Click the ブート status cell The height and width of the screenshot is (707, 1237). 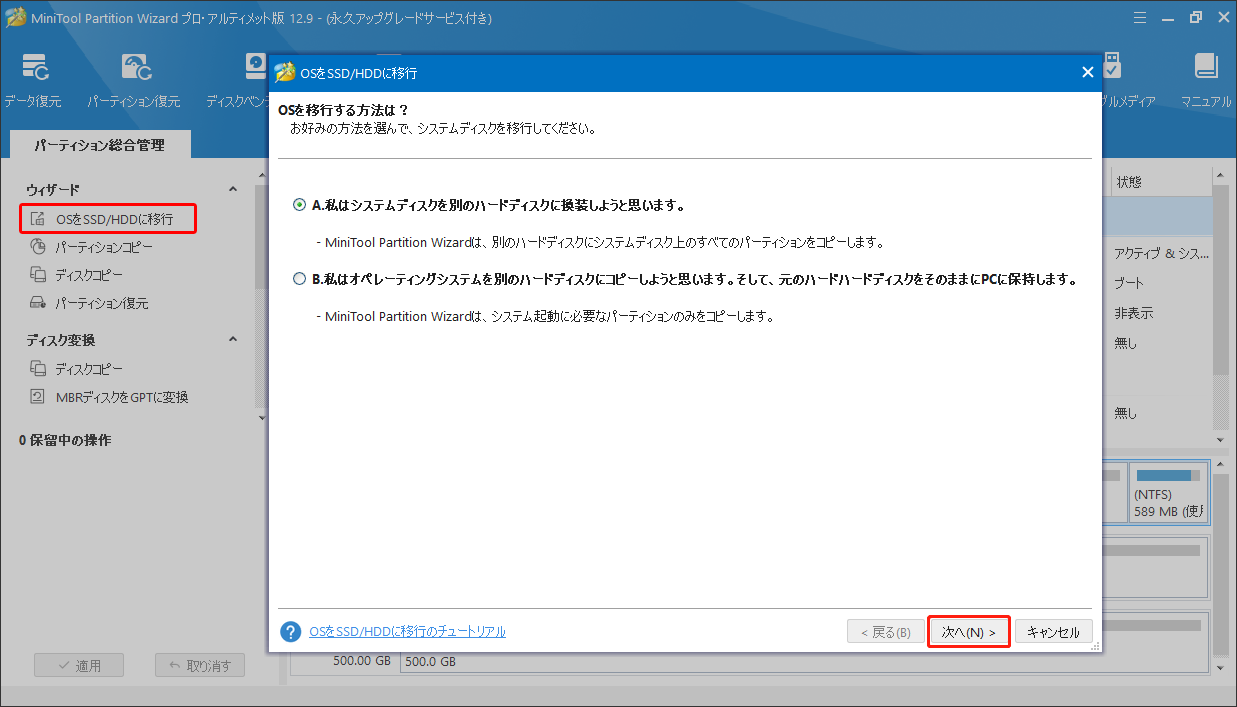tap(1129, 283)
